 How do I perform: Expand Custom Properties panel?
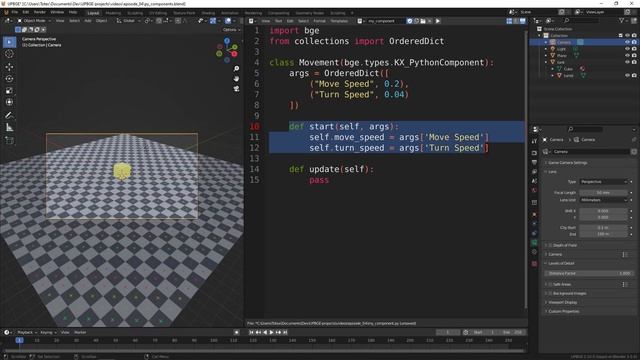563,311
